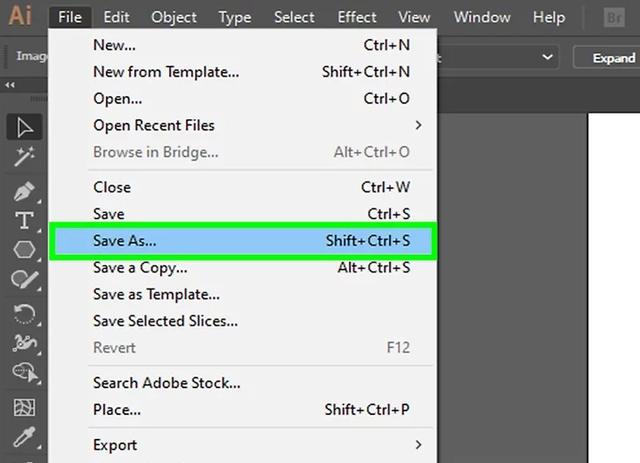640x463 pixels.
Task: Select the Warp tool
Action: pyautogui.click(x=24, y=343)
